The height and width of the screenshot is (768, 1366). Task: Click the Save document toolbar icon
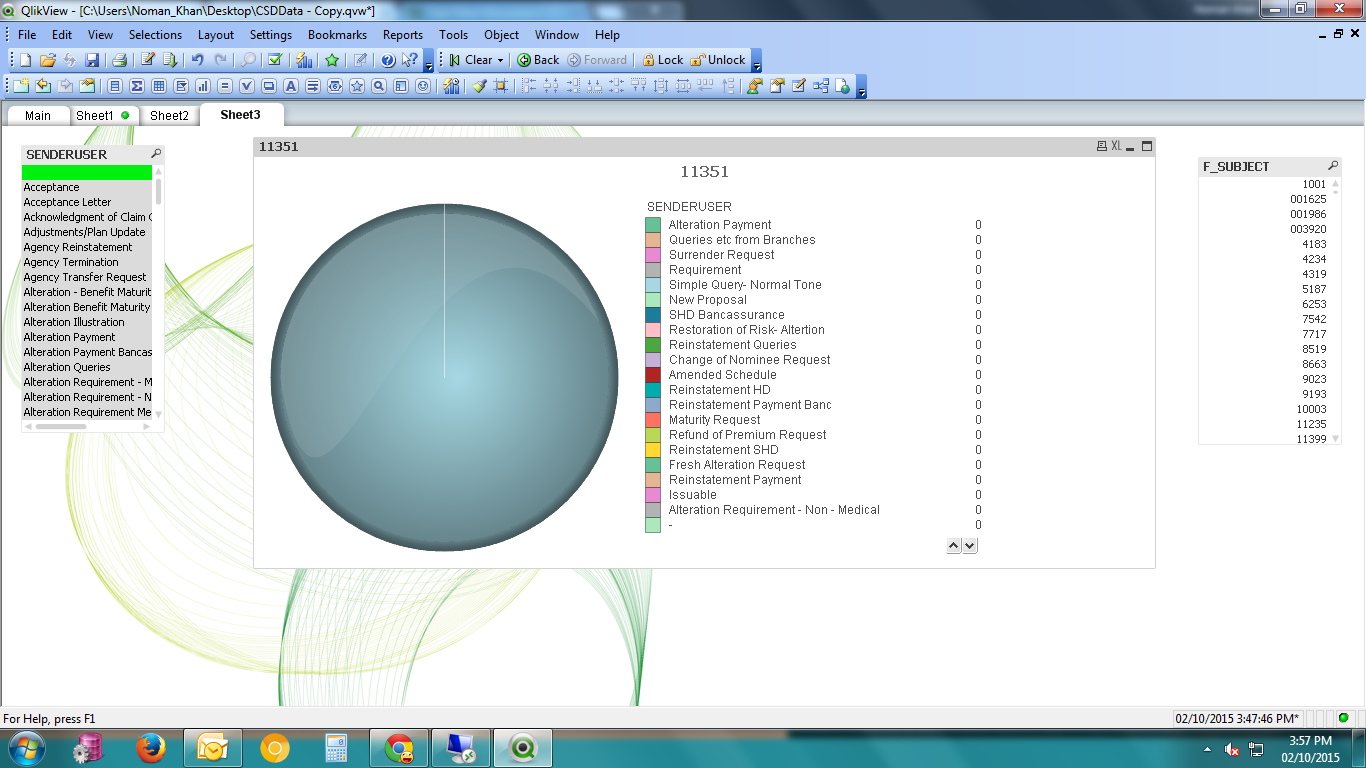(92, 60)
